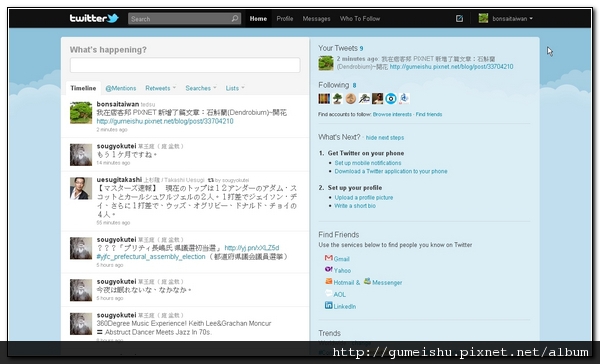The width and height of the screenshot is (600, 364).
Task: Click the Hotmail icon under Find Friends
Action: [328, 281]
